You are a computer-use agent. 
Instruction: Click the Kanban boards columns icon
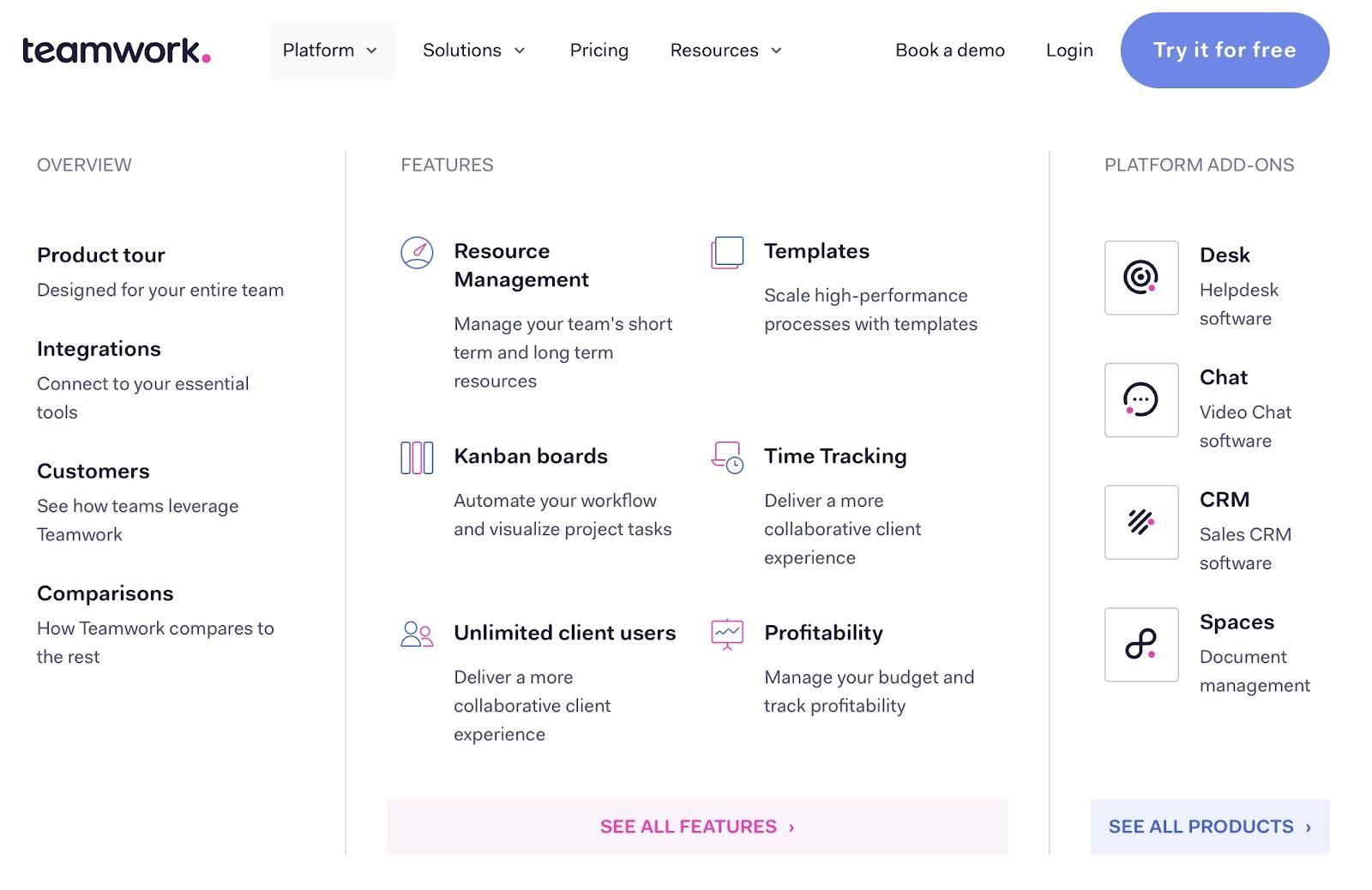click(417, 458)
